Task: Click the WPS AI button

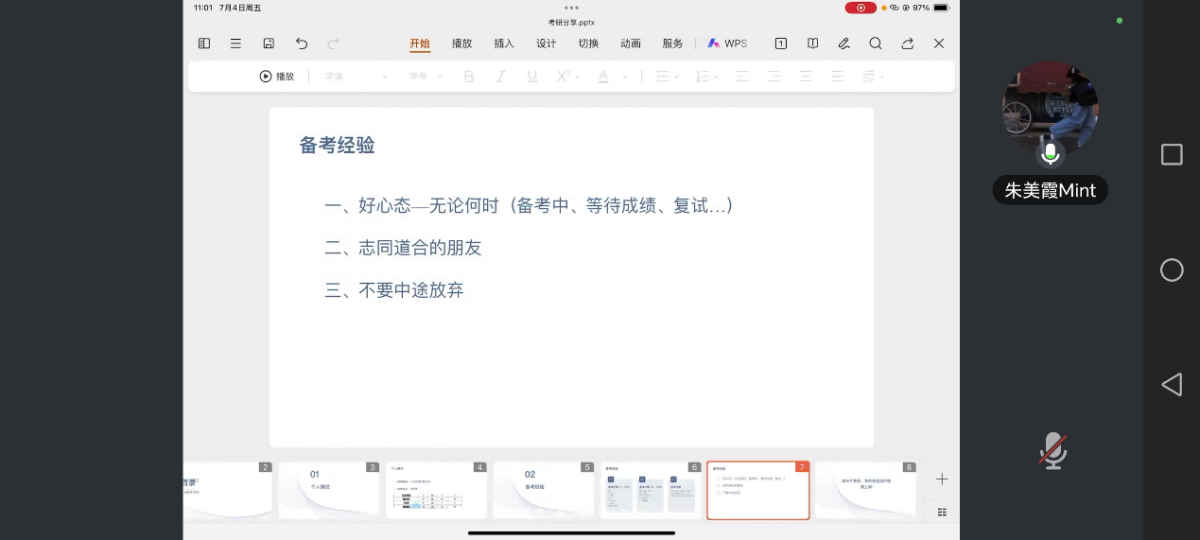Action: (727, 44)
